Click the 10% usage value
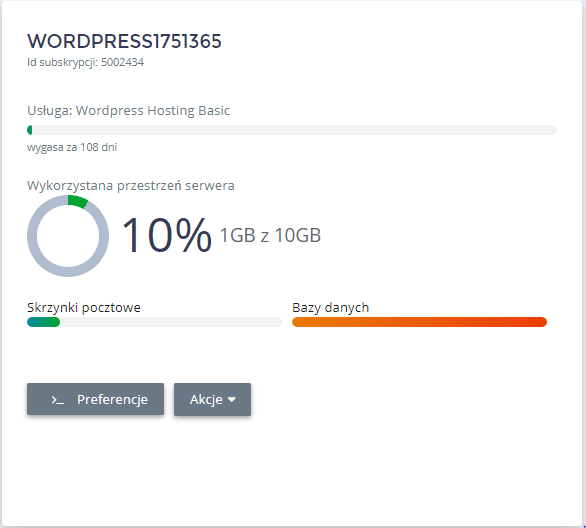Viewport: 586px width, 528px height. click(x=167, y=235)
